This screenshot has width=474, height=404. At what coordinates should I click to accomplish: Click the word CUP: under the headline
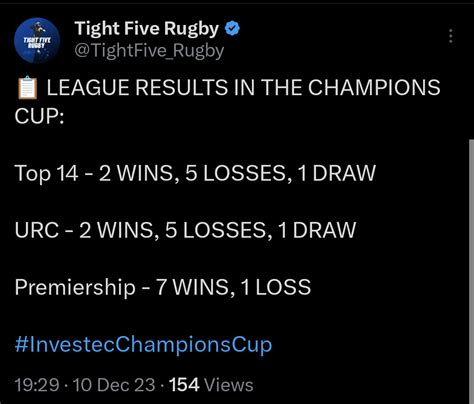point(39,116)
